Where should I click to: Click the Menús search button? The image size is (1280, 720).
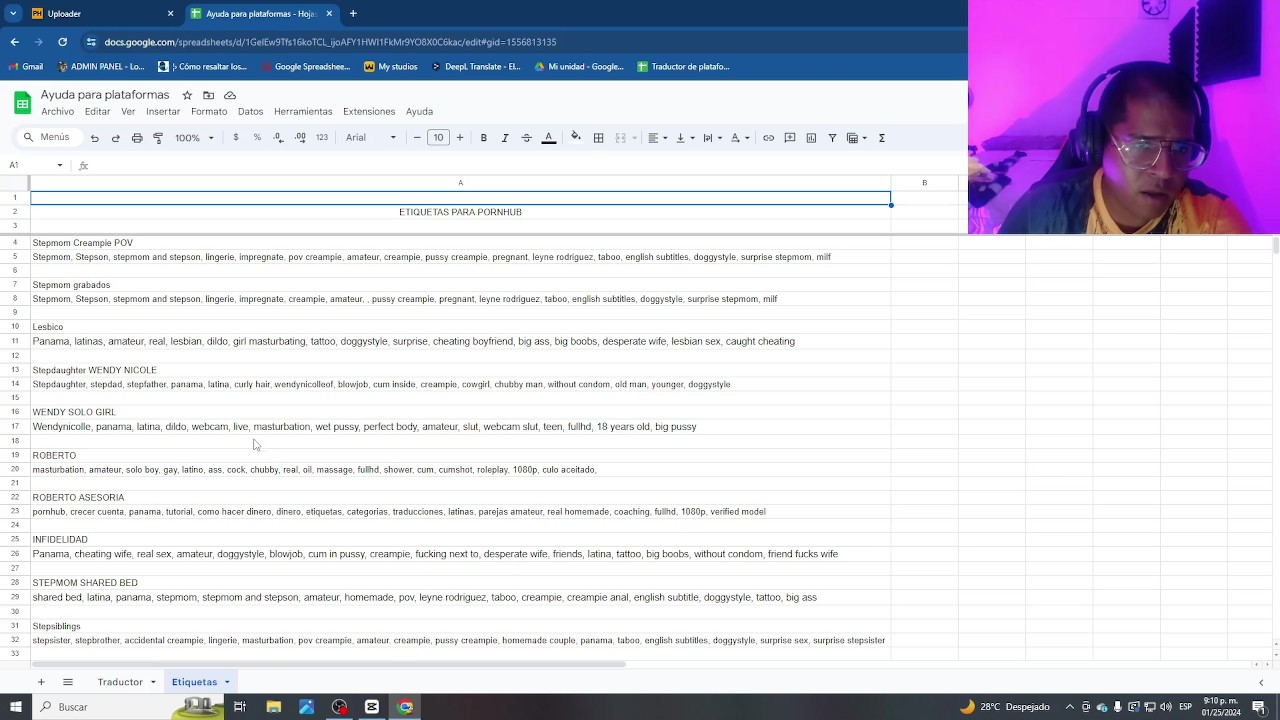click(x=46, y=138)
